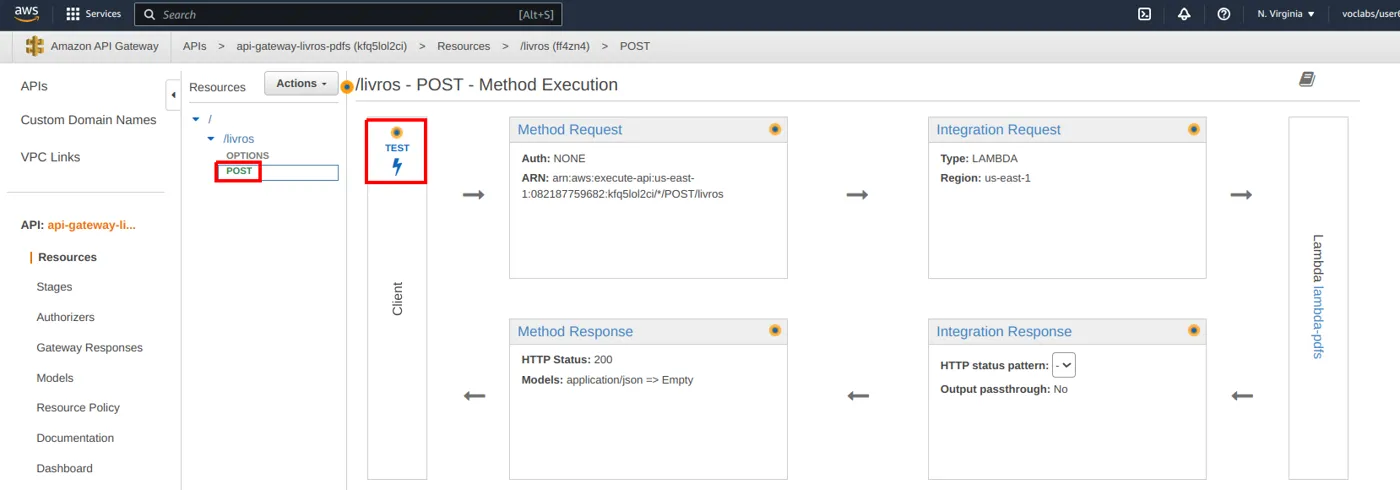Open the Services grid menu
Screen dimensions: 1400x490
coord(93,14)
